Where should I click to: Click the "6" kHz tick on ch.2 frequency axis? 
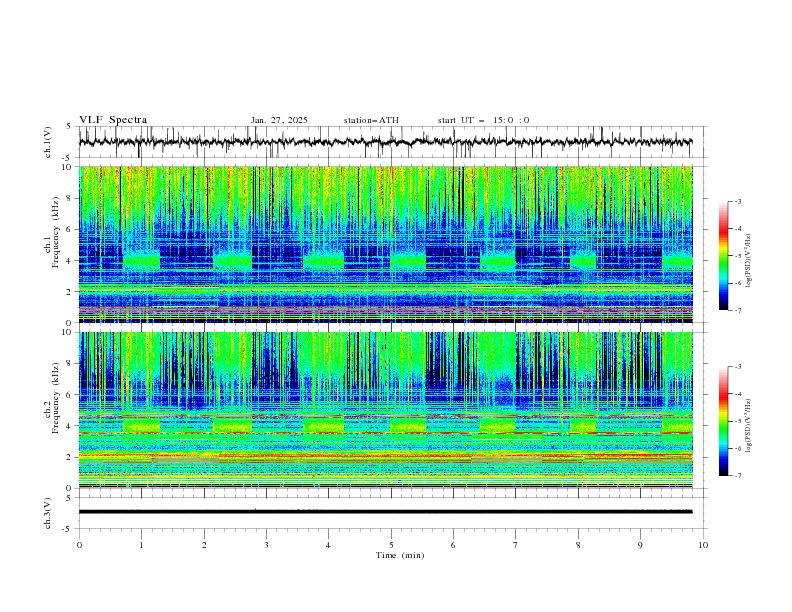[70, 395]
